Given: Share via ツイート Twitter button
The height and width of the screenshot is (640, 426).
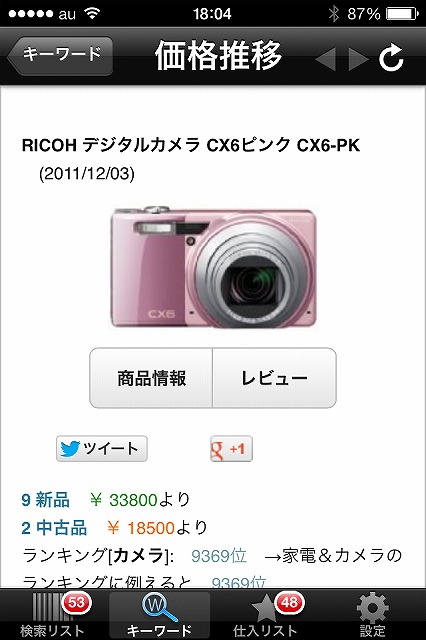Looking at the screenshot, I should [x=102, y=449].
